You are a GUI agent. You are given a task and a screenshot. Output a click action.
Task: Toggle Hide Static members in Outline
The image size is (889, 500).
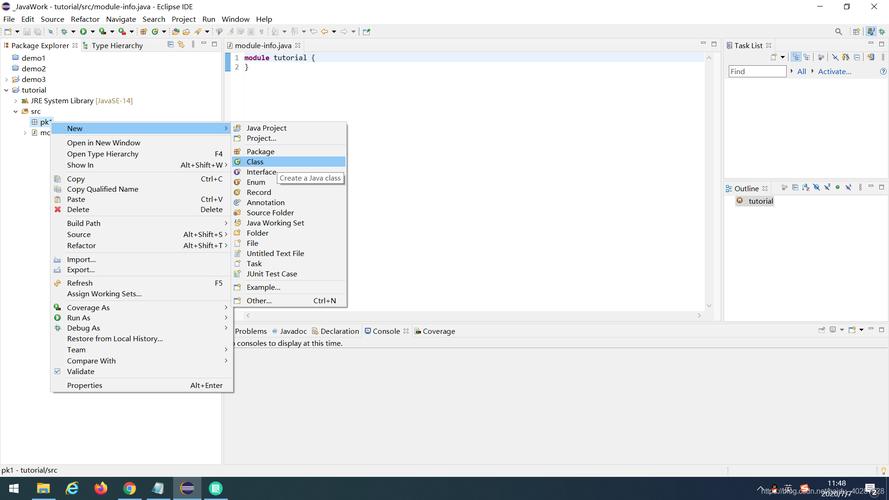coord(827,187)
